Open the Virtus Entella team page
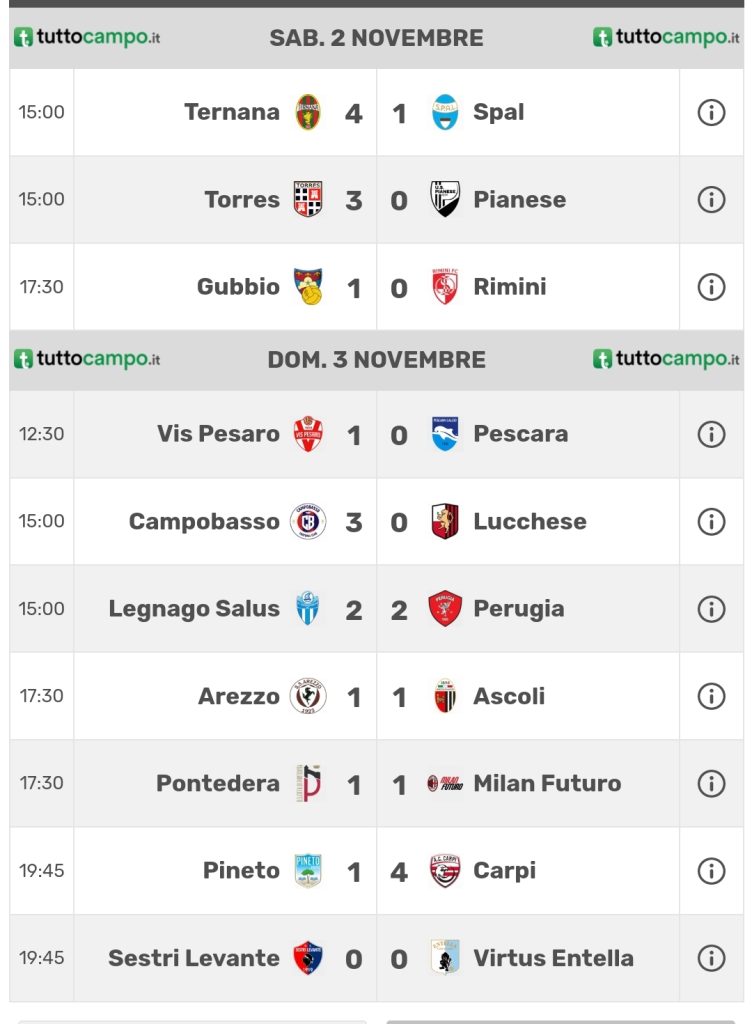This screenshot has height=1024, width=752. [553, 958]
